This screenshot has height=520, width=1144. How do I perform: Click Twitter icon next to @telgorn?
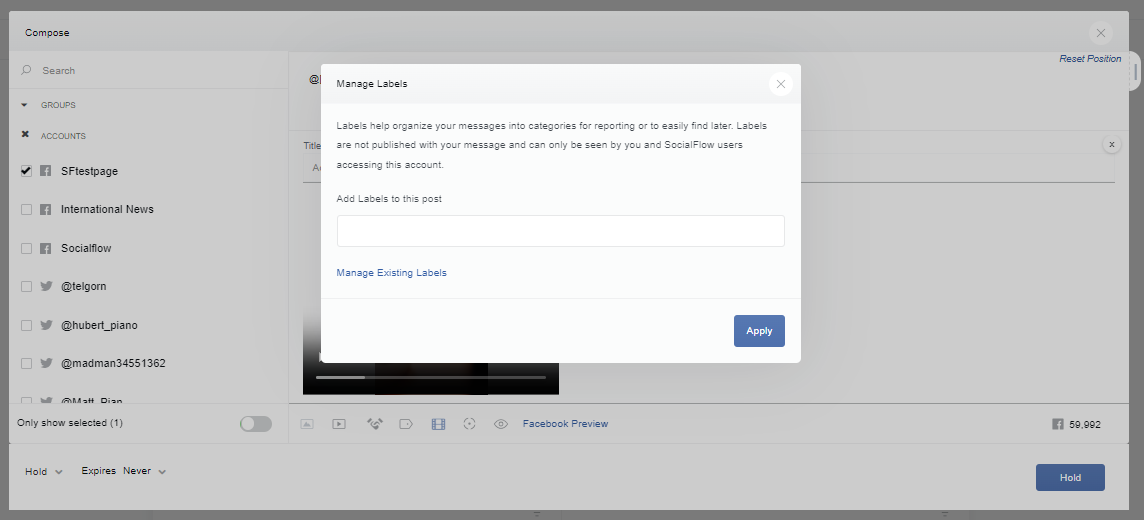[46, 286]
